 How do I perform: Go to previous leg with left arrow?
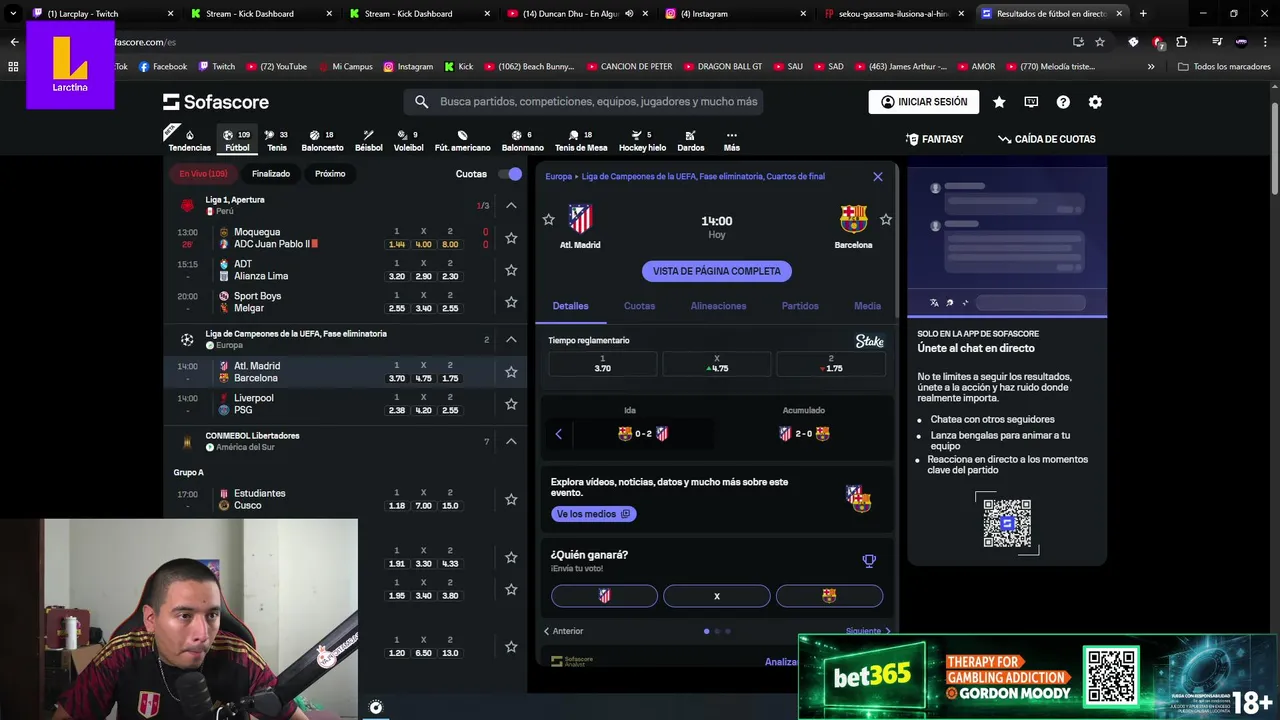point(559,434)
